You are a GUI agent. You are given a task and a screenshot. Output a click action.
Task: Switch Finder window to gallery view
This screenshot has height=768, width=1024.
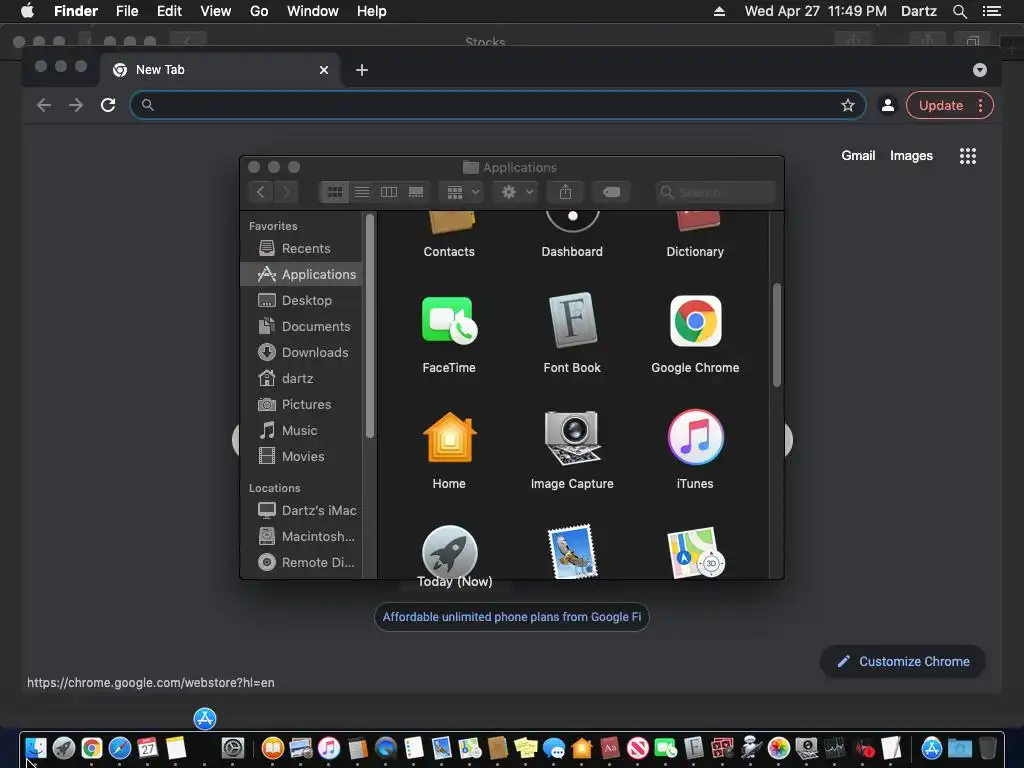[416, 192]
